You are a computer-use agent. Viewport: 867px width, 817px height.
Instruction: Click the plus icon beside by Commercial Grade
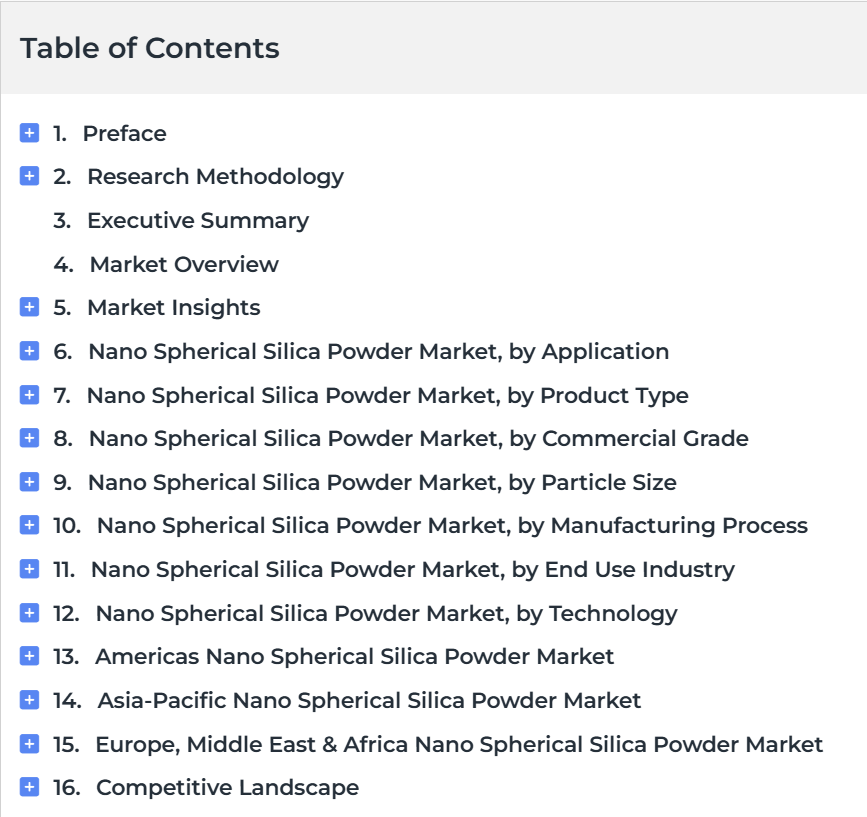tap(29, 438)
